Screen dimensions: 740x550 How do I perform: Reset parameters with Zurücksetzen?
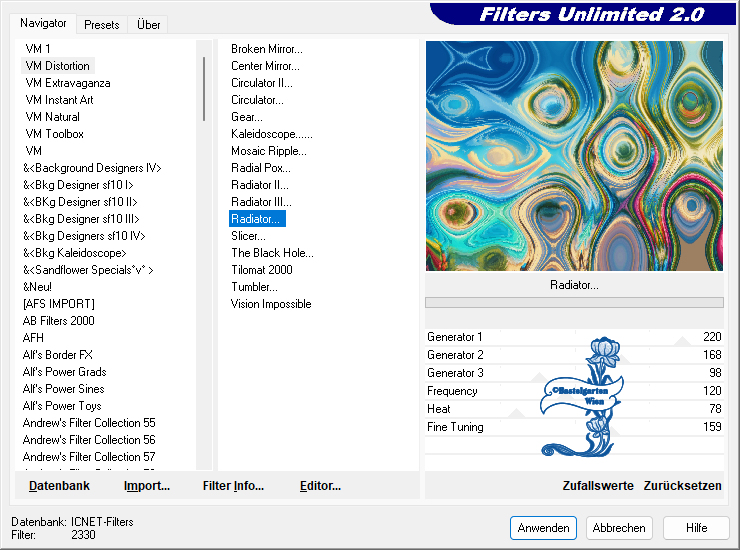682,486
